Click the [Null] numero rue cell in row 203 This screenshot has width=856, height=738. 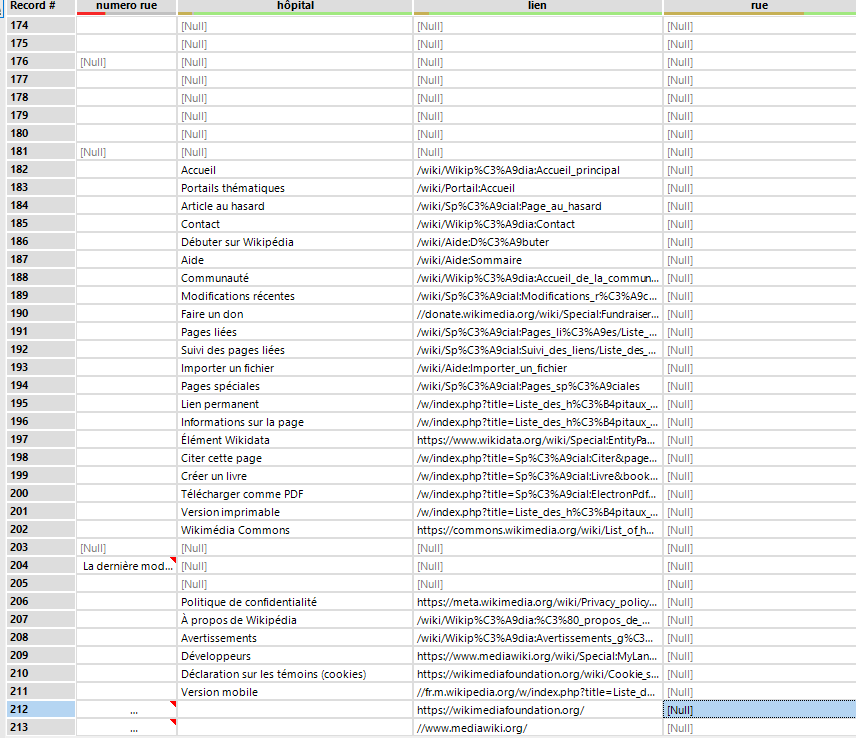[x=126, y=549]
